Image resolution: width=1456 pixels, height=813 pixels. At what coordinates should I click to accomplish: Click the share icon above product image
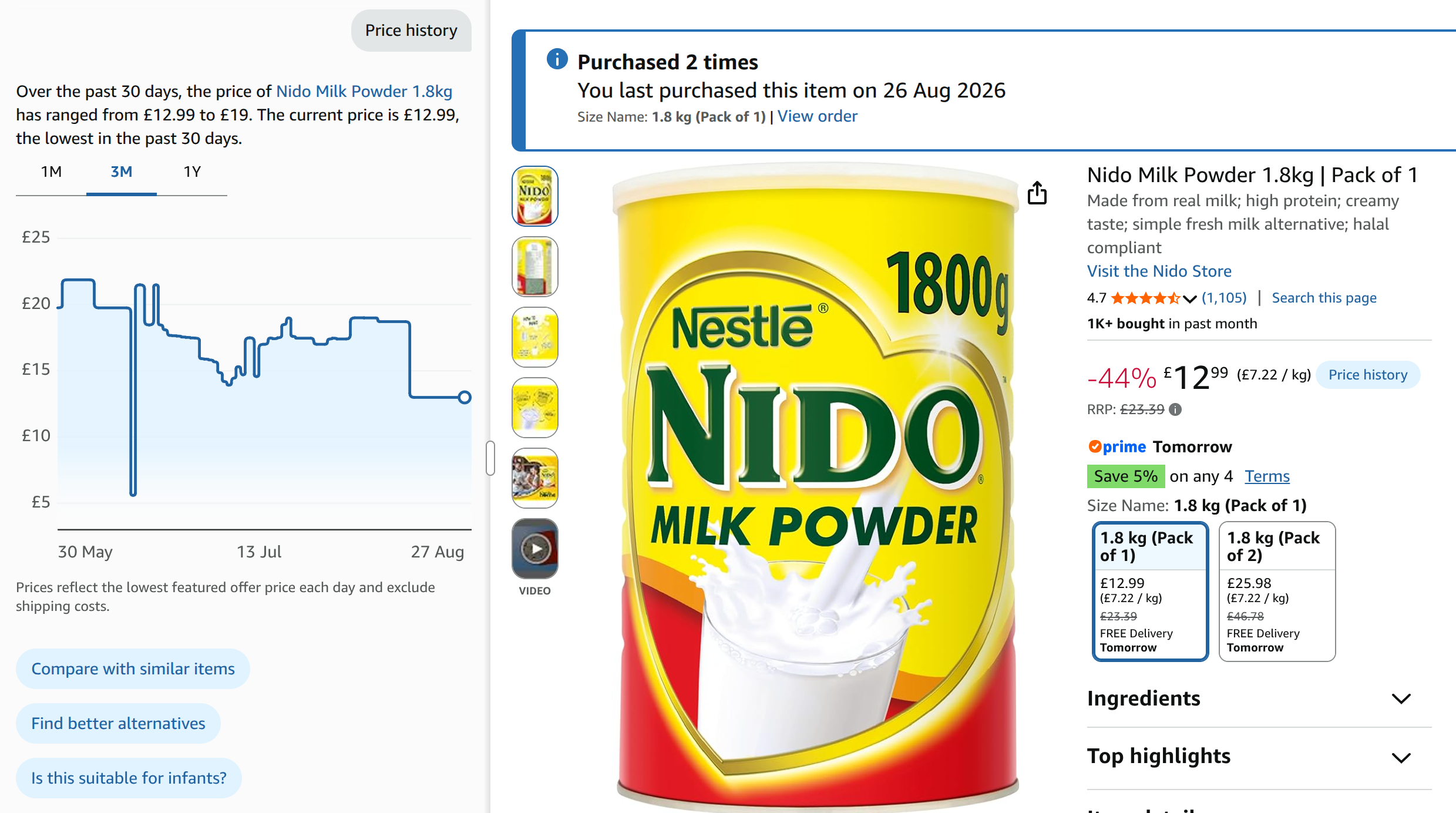[x=1037, y=193]
